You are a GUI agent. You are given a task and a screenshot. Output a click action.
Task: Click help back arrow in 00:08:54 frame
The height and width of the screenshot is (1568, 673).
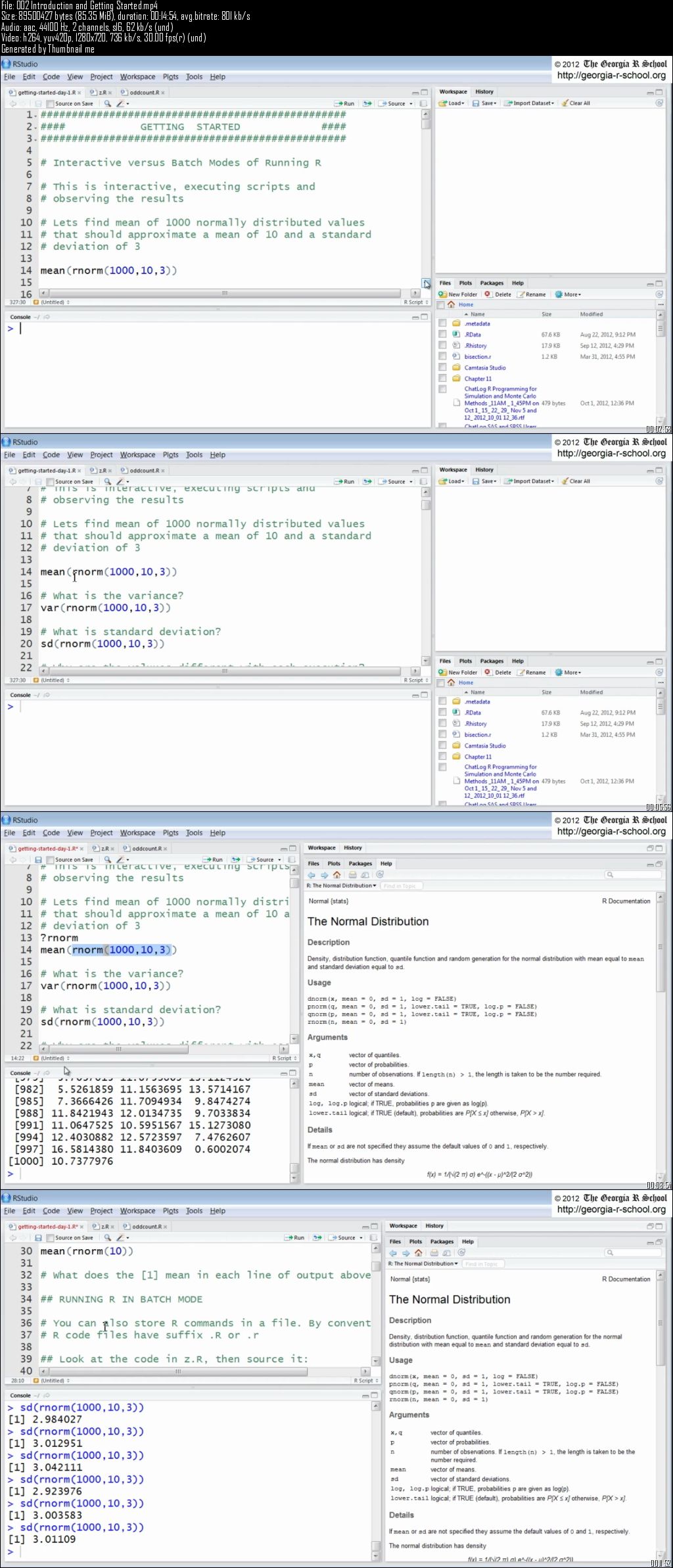pyautogui.click(x=312, y=875)
